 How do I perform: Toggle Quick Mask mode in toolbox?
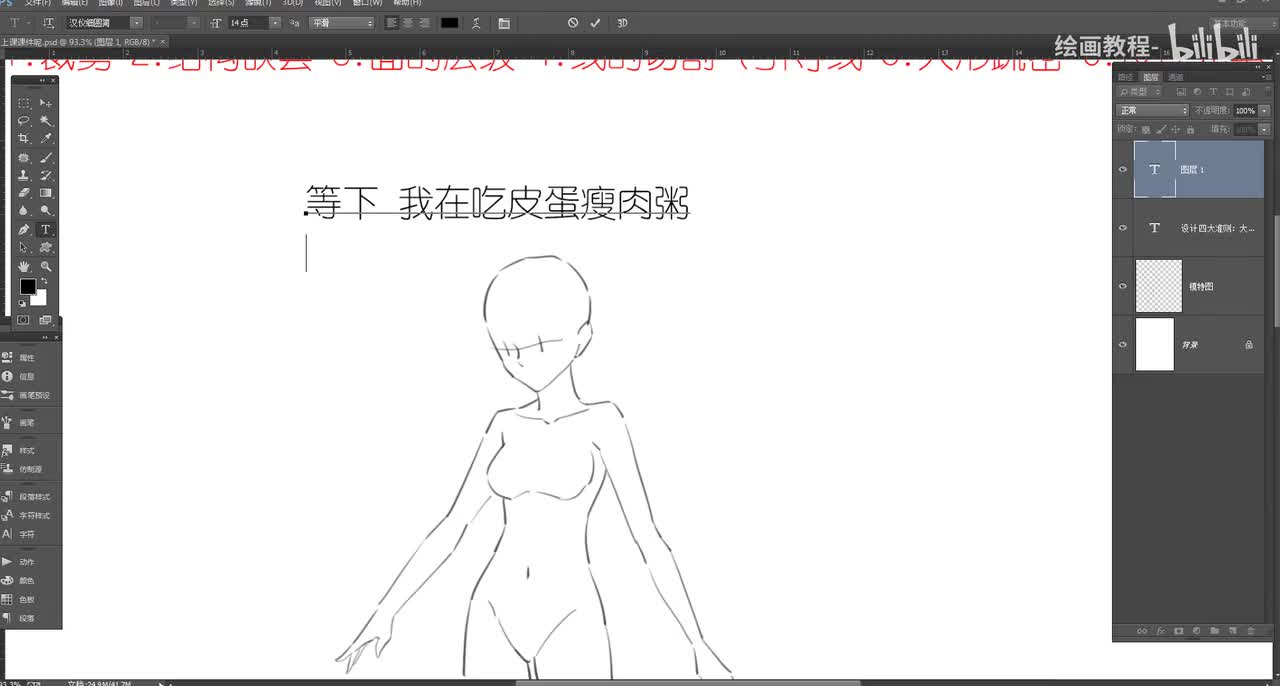[24, 320]
